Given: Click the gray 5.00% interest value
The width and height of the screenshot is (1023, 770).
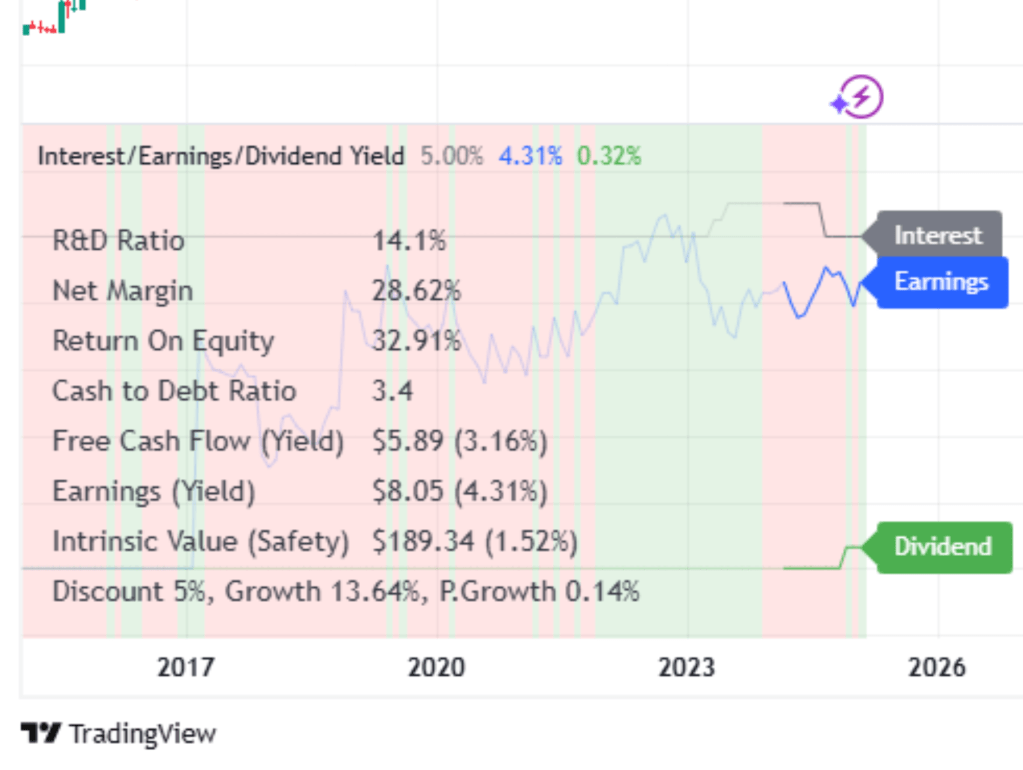Looking at the screenshot, I should pos(451,155).
